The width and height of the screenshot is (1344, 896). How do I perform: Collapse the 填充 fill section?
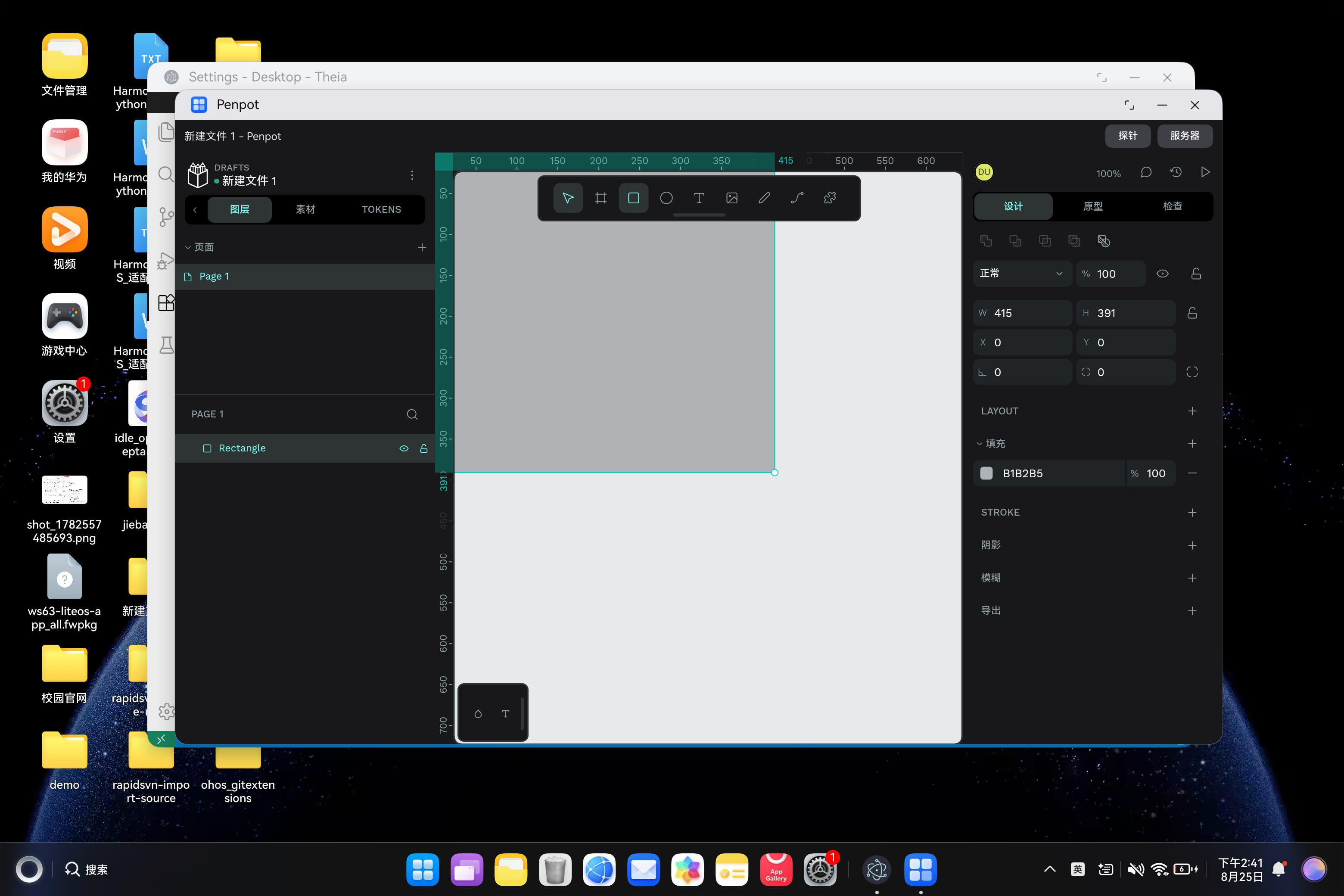pos(979,444)
